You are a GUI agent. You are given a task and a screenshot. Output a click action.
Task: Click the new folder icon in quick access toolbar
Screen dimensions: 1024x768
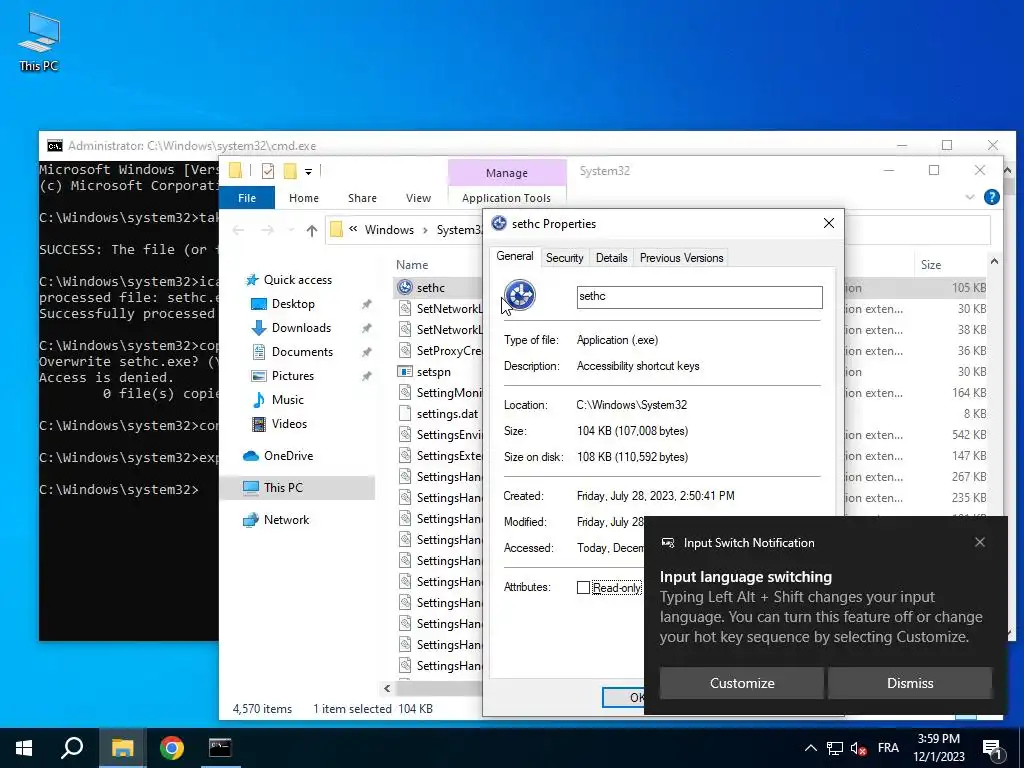pos(290,171)
